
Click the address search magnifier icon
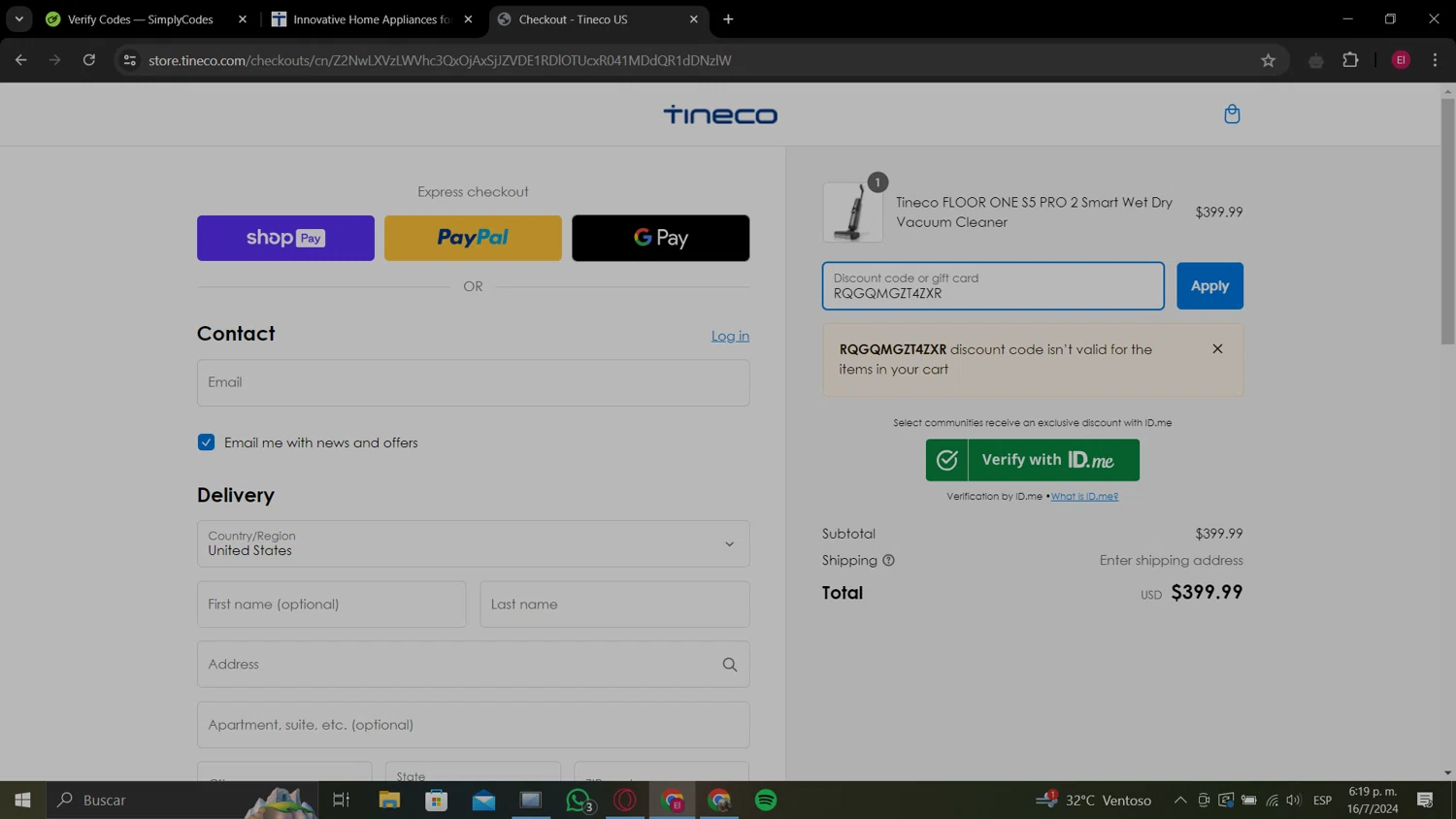[730, 665]
